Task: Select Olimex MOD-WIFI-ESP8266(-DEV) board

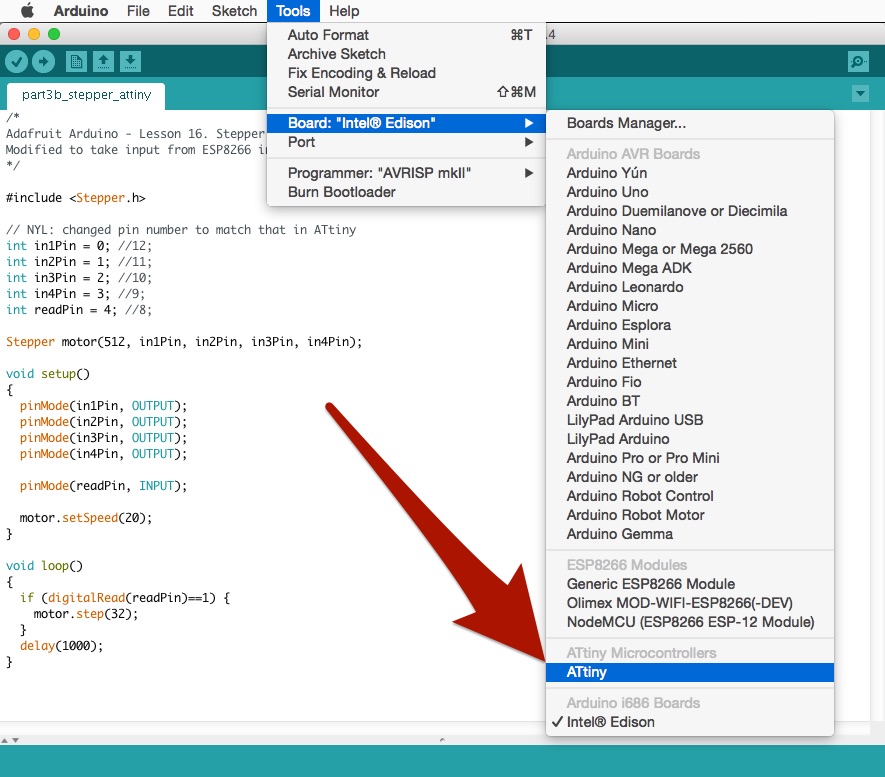Action: pos(690,603)
